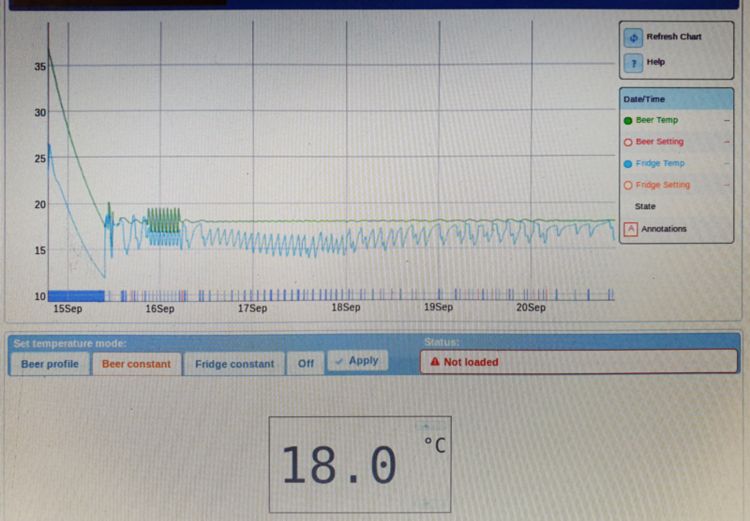Click the Refresh Chart icon
This screenshot has width=750, height=521.
click(633, 38)
